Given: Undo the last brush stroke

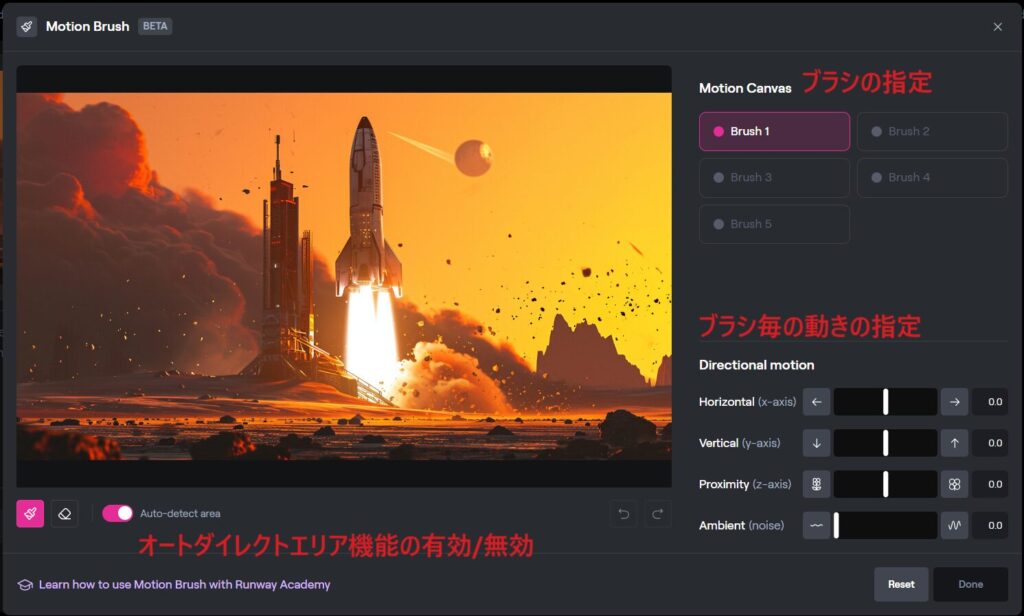Looking at the screenshot, I should tap(624, 514).
